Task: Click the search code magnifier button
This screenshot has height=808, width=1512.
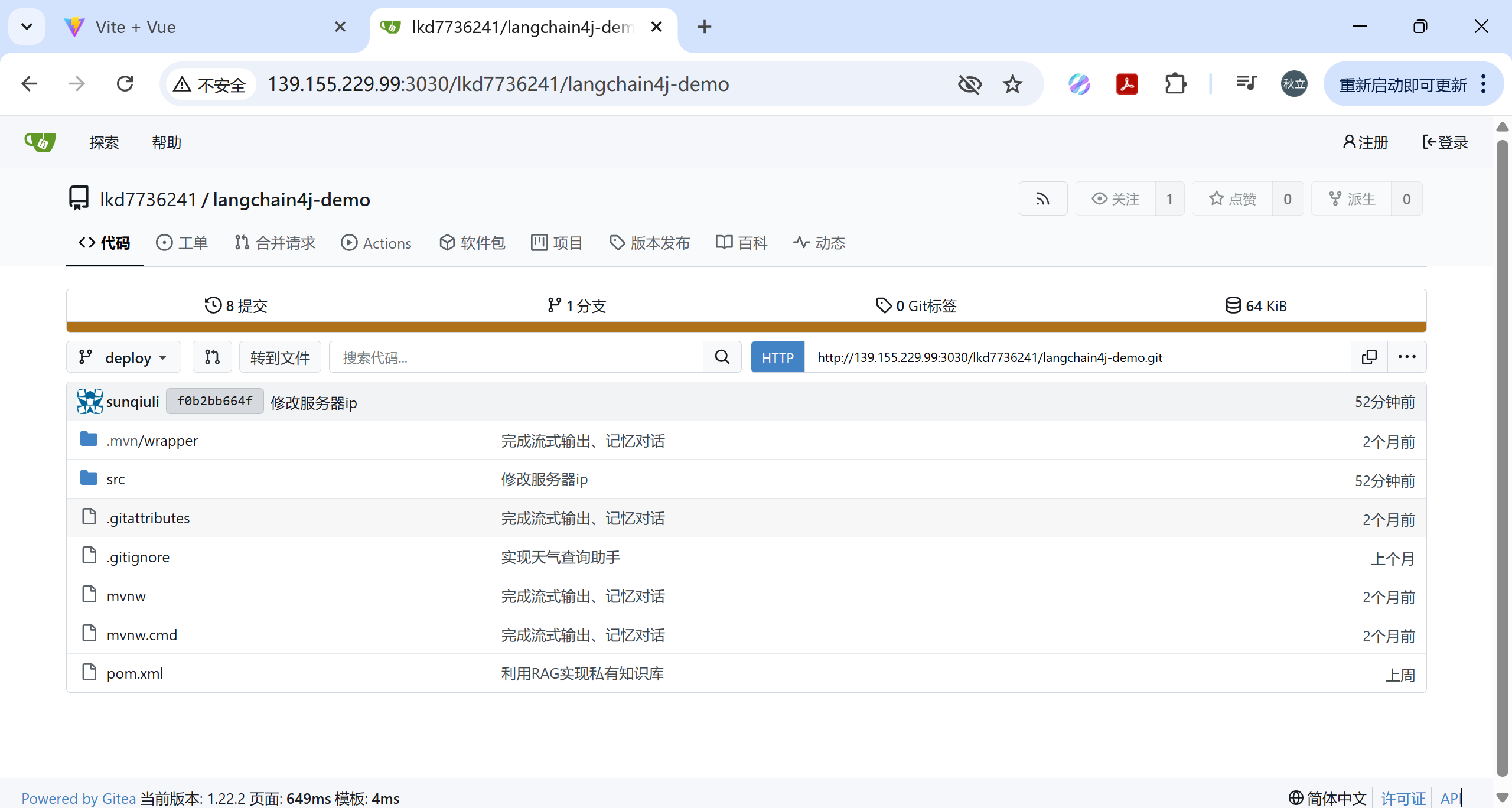Action: (722, 357)
